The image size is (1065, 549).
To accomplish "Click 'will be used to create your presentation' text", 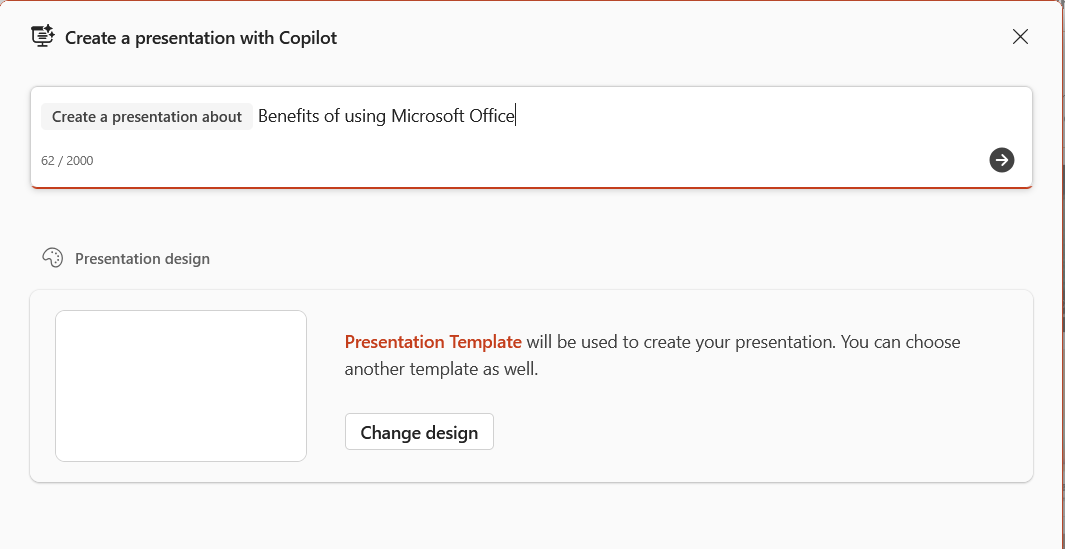I will tap(681, 342).
